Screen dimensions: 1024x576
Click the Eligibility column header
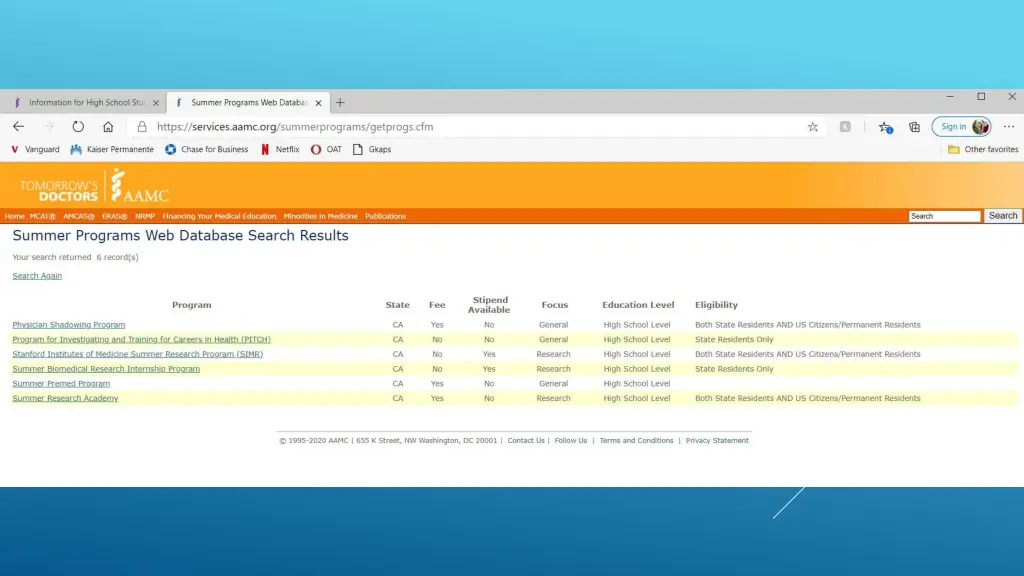click(716, 305)
